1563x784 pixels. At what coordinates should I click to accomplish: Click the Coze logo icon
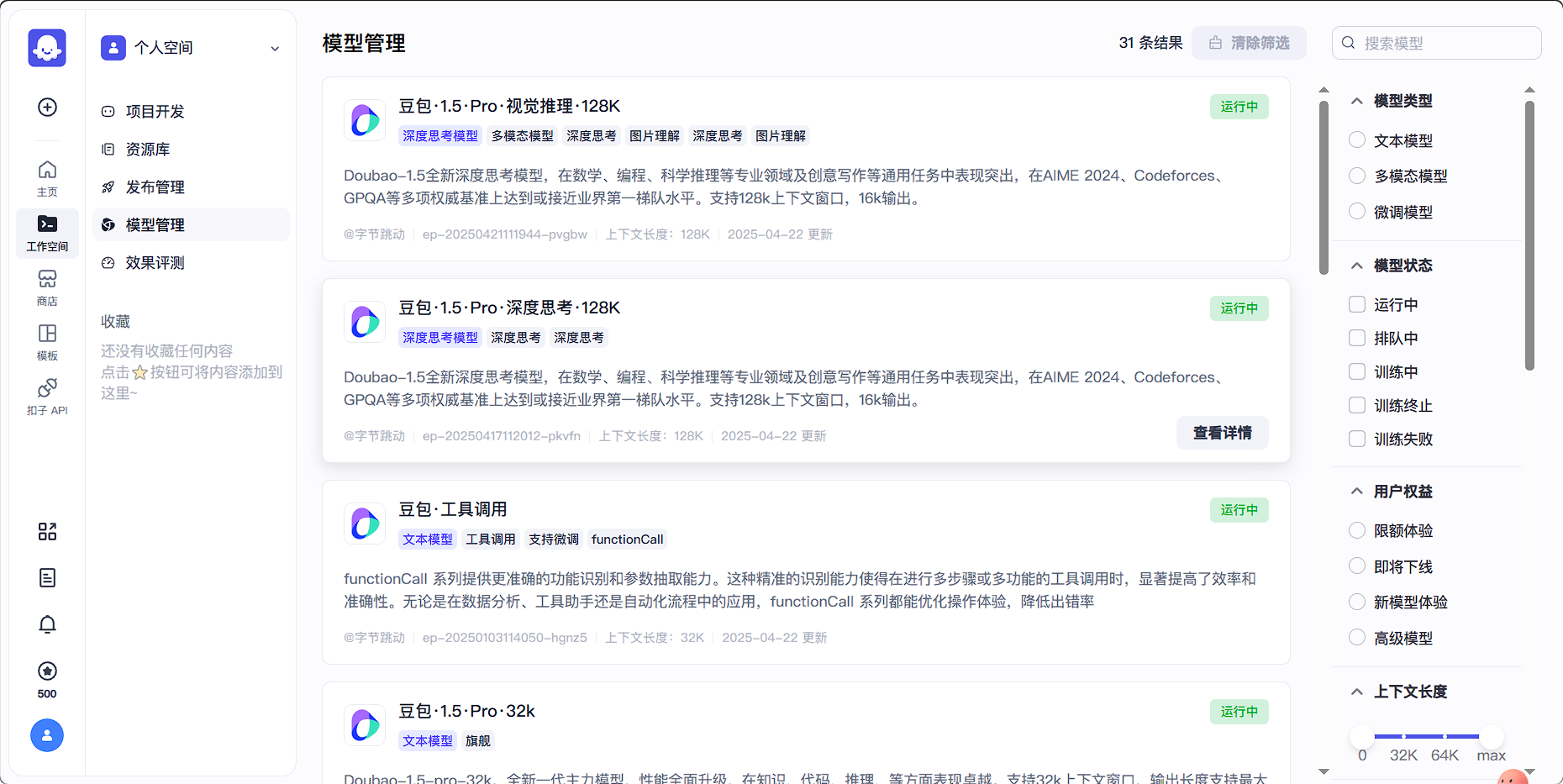click(47, 48)
